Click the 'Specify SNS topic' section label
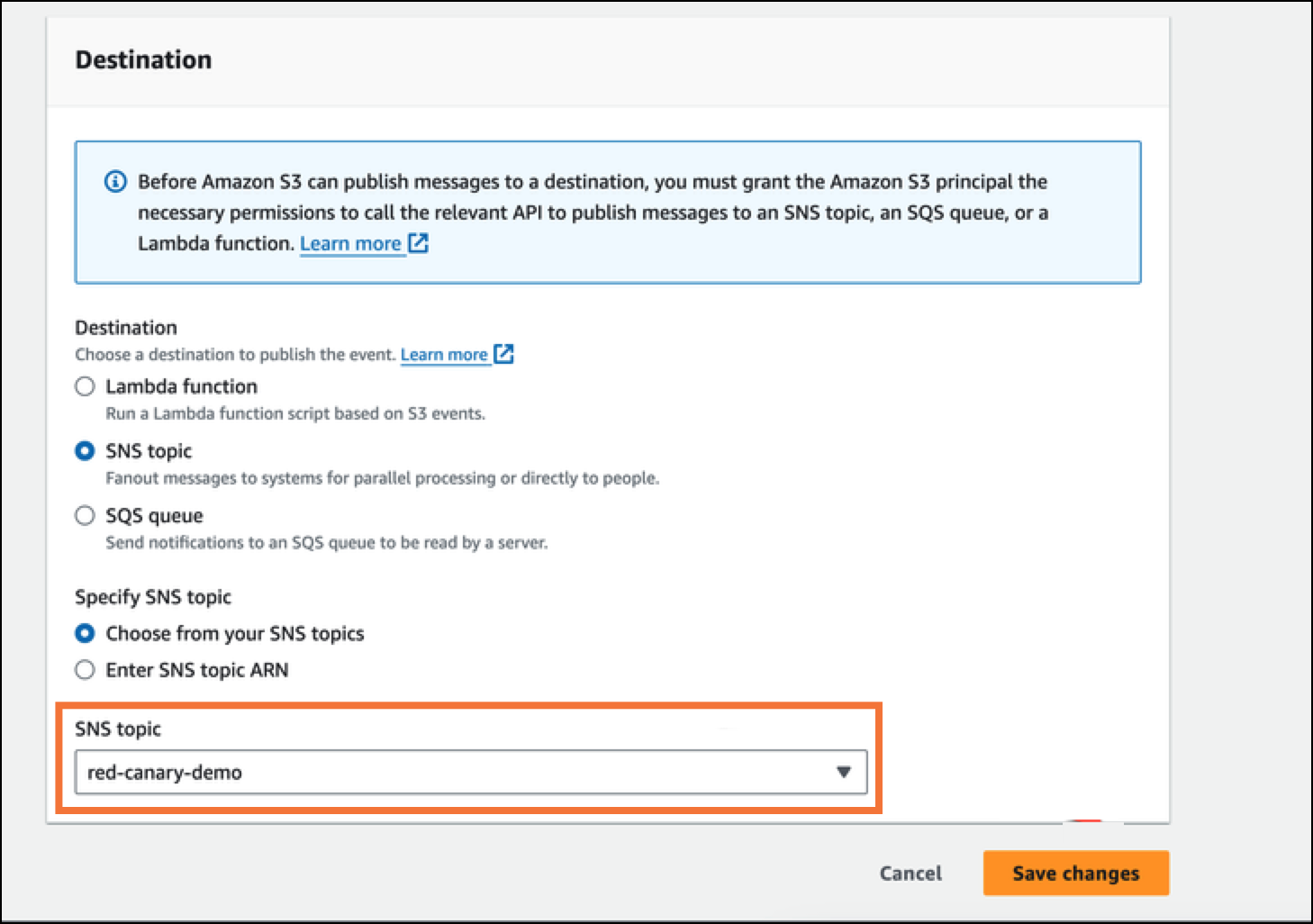Viewport: 1313px width, 924px height. [x=153, y=597]
